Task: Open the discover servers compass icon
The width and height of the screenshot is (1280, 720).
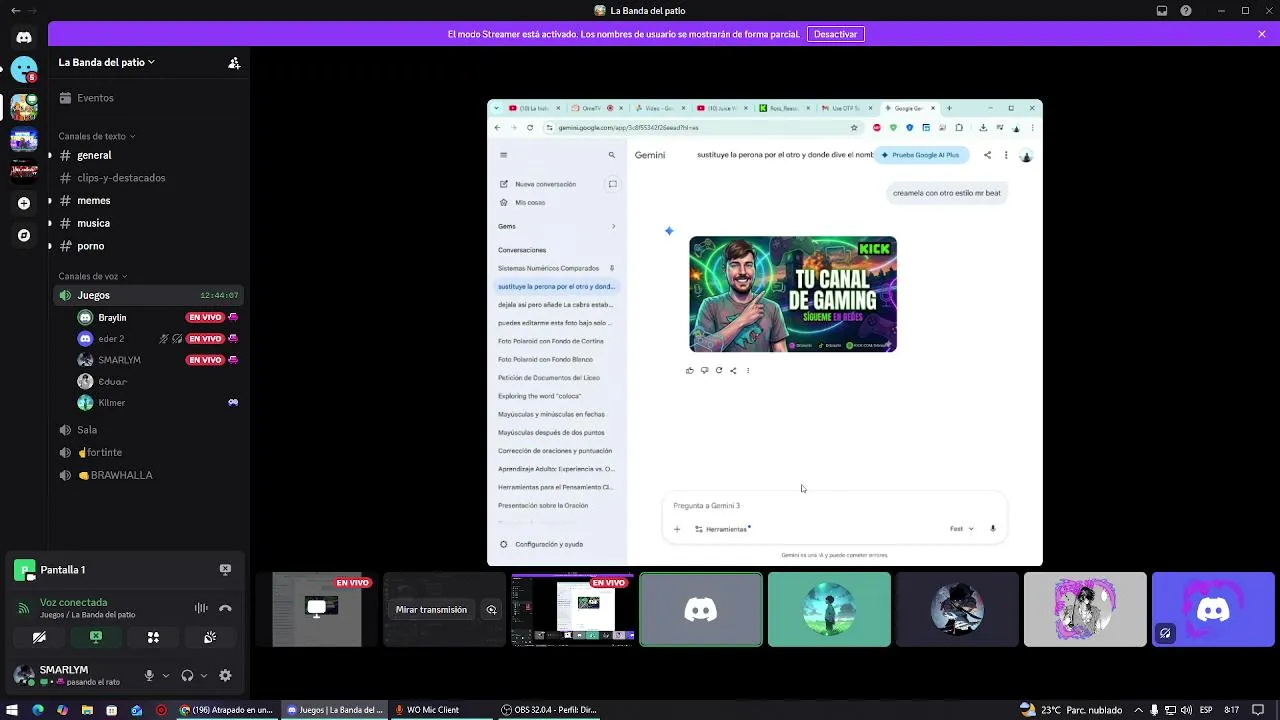Action: coord(24,235)
